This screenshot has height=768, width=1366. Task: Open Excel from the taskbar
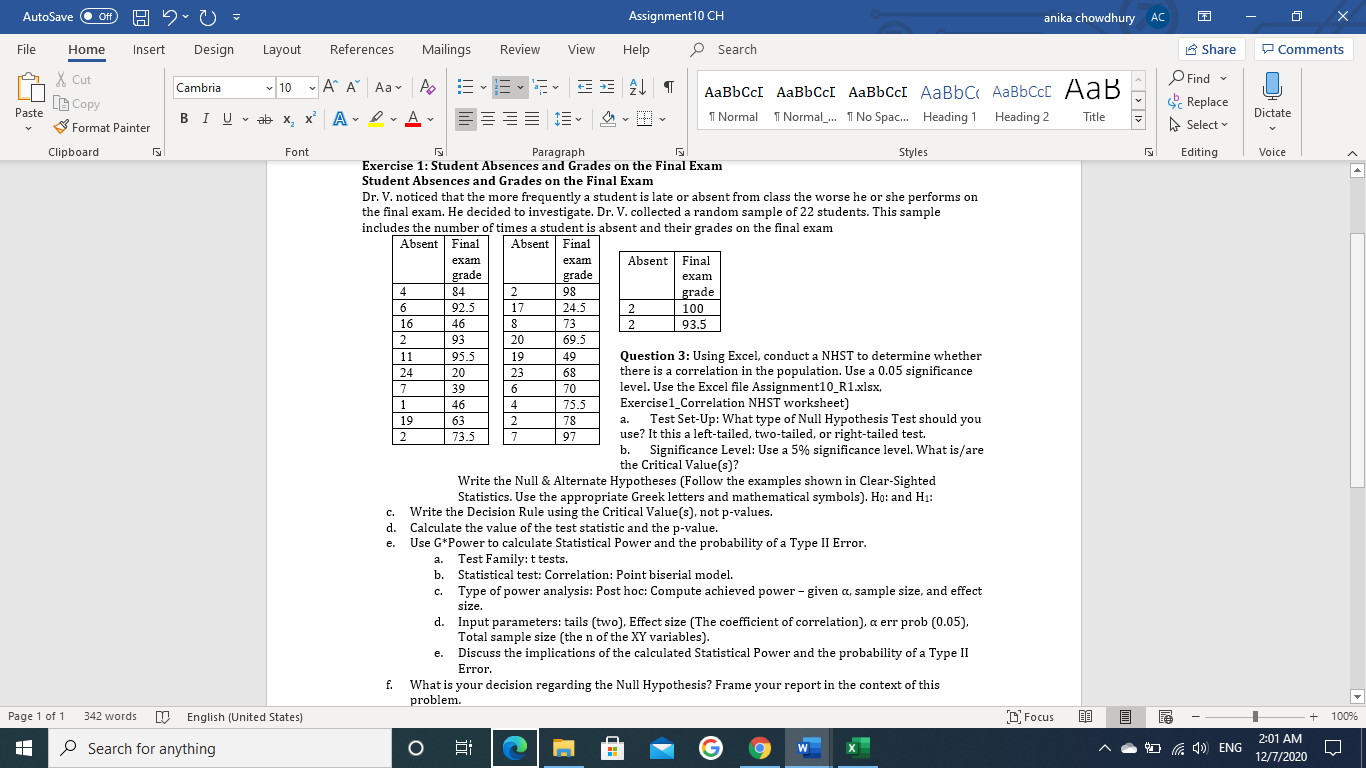[x=855, y=747]
